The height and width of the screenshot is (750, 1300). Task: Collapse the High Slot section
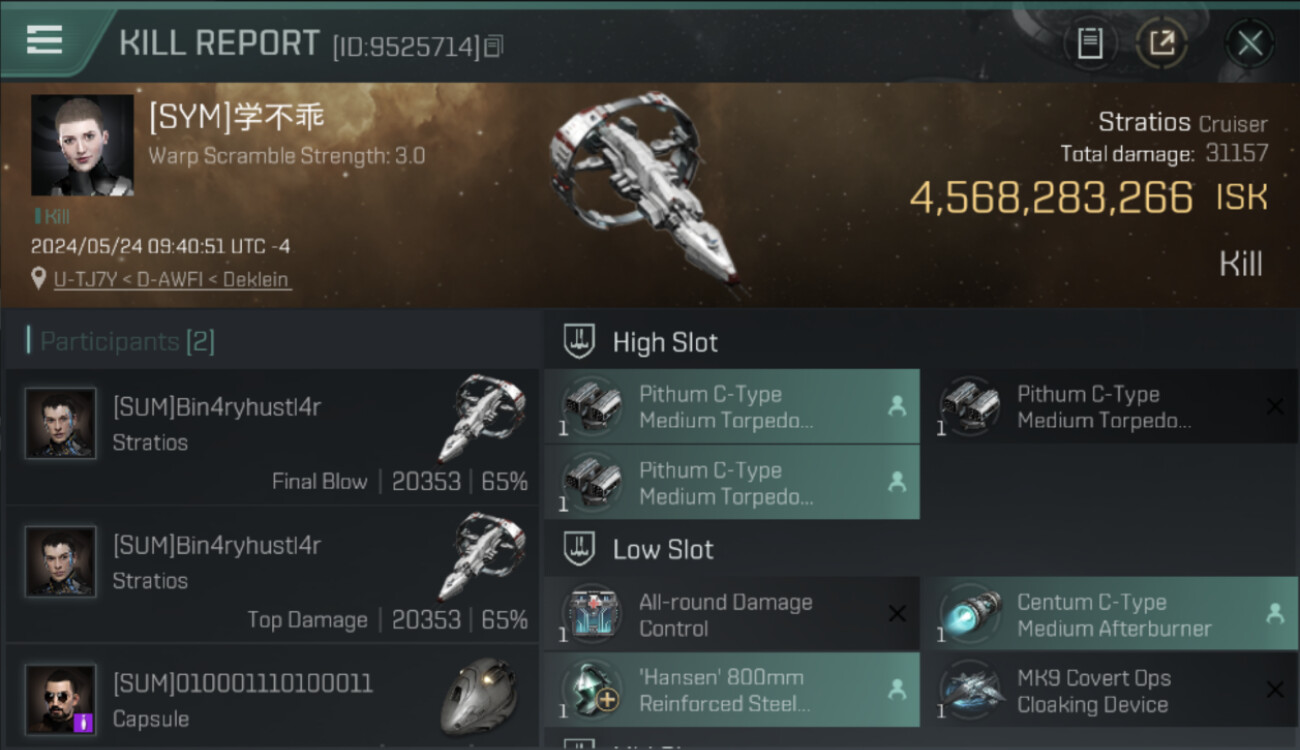[x=578, y=342]
